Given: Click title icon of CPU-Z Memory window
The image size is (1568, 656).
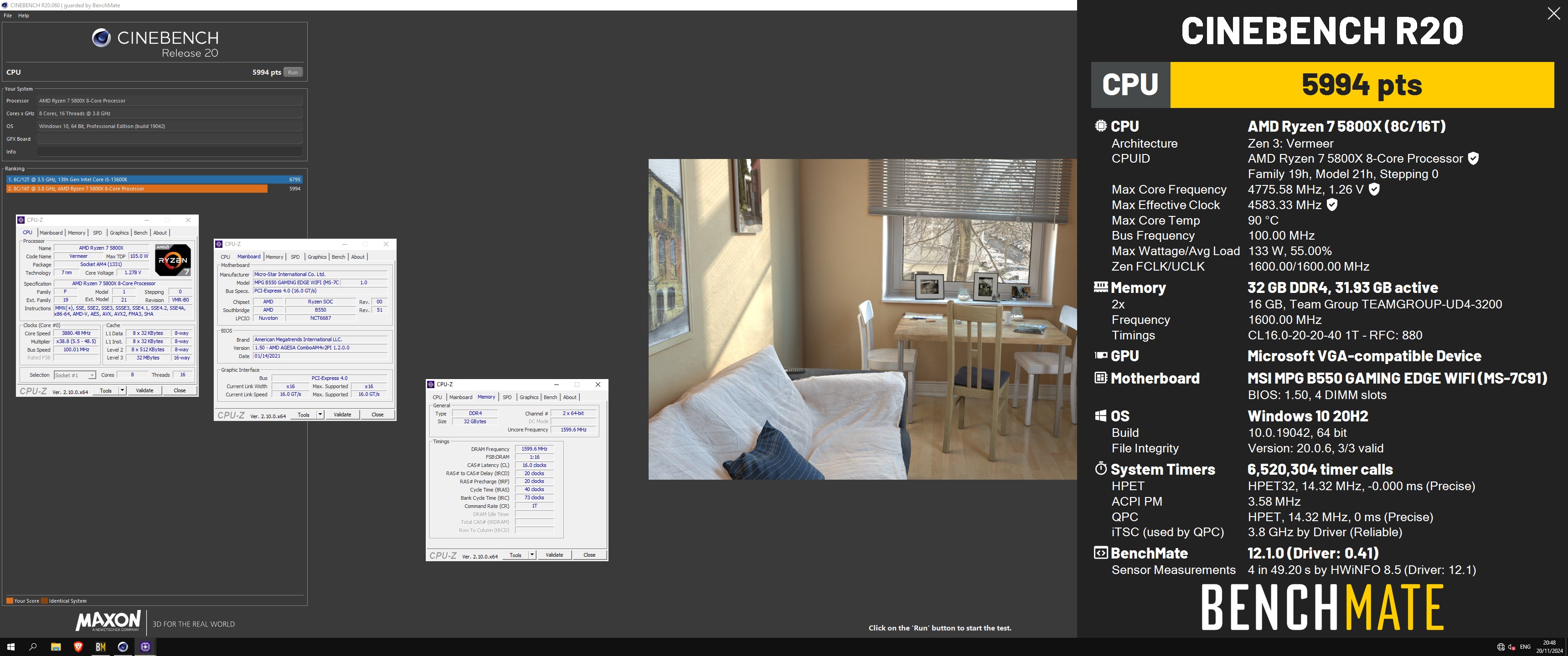Looking at the screenshot, I should (x=431, y=384).
